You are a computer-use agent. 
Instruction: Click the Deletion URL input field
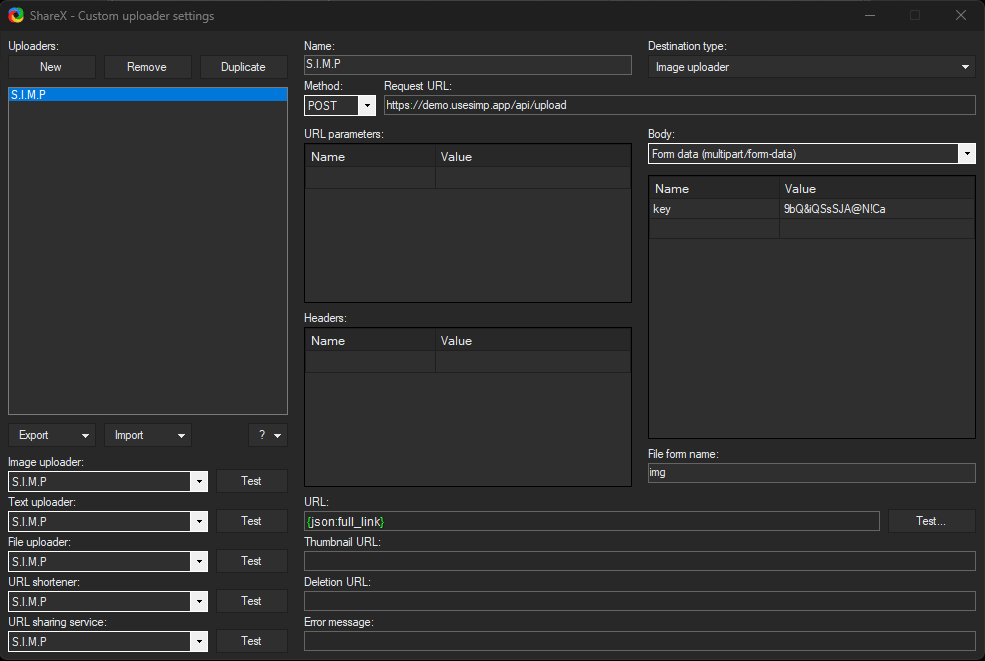pos(639,601)
